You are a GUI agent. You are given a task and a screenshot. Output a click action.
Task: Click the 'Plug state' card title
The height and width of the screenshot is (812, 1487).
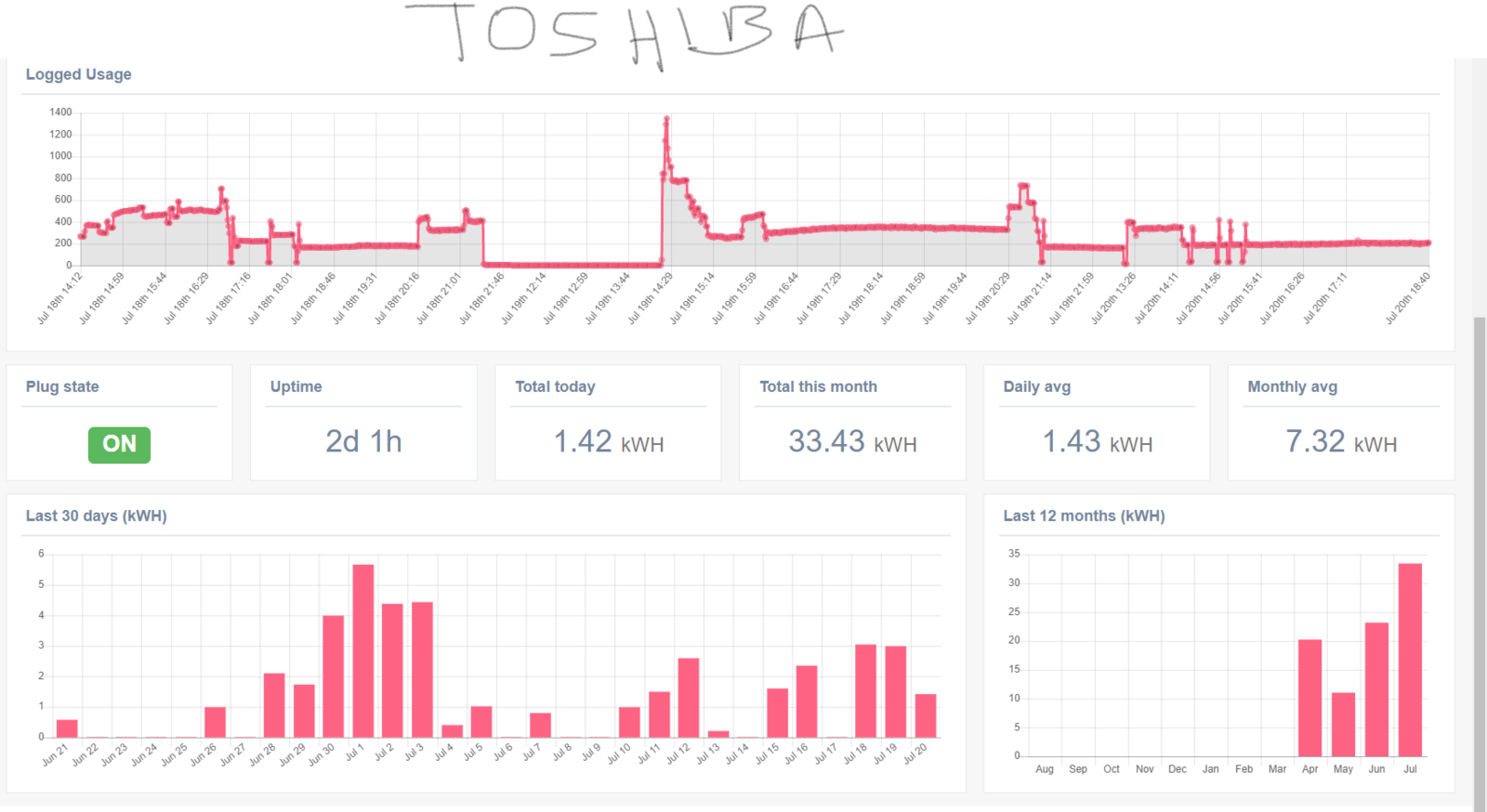click(62, 386)
